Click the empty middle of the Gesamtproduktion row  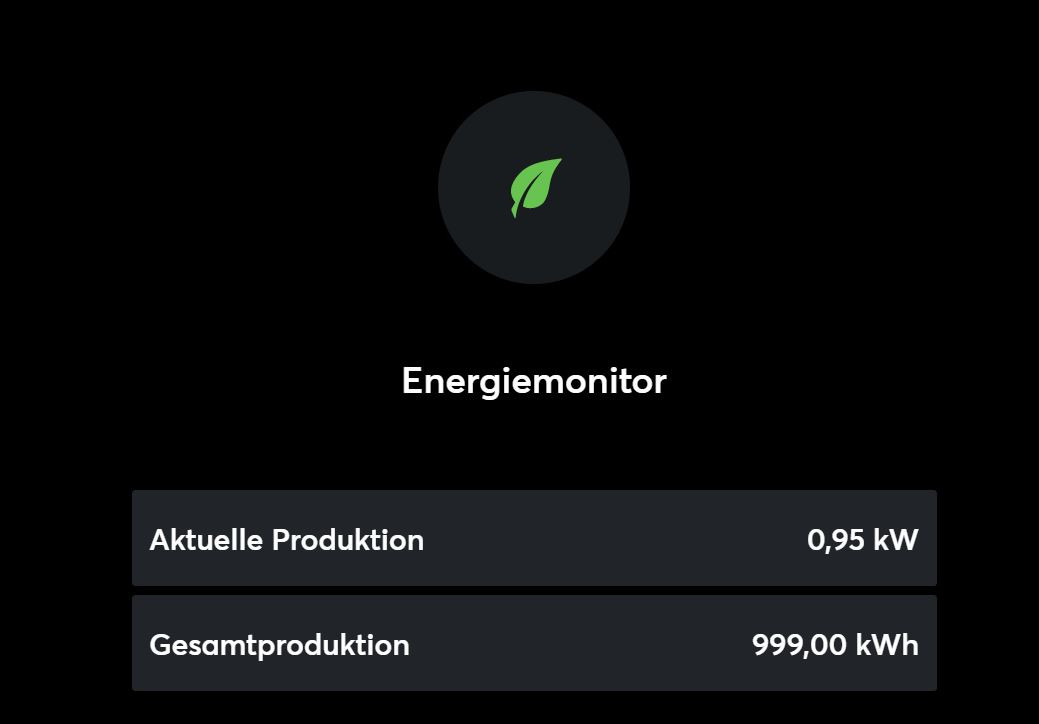click(580, 644)
